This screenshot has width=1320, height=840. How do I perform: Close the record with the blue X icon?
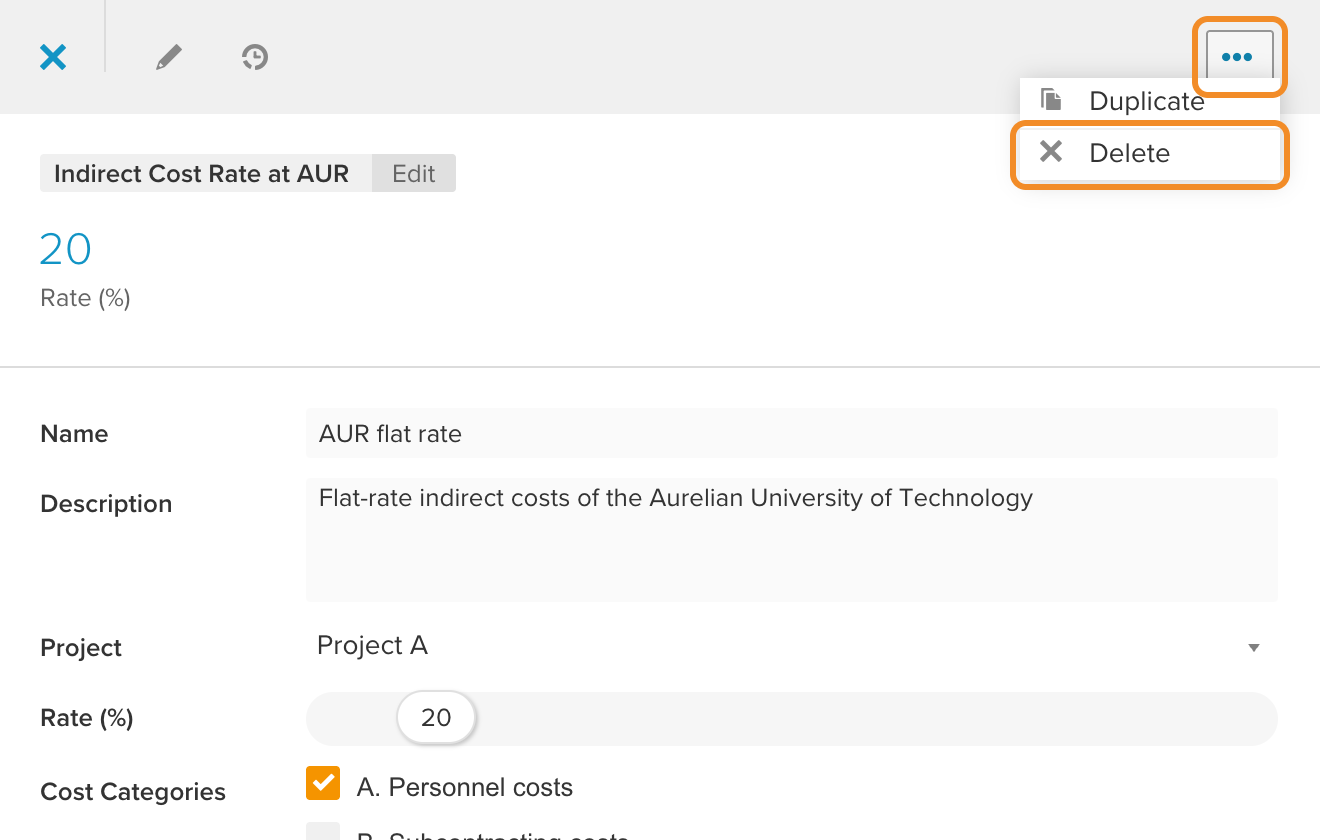click(x=53, y=57)
